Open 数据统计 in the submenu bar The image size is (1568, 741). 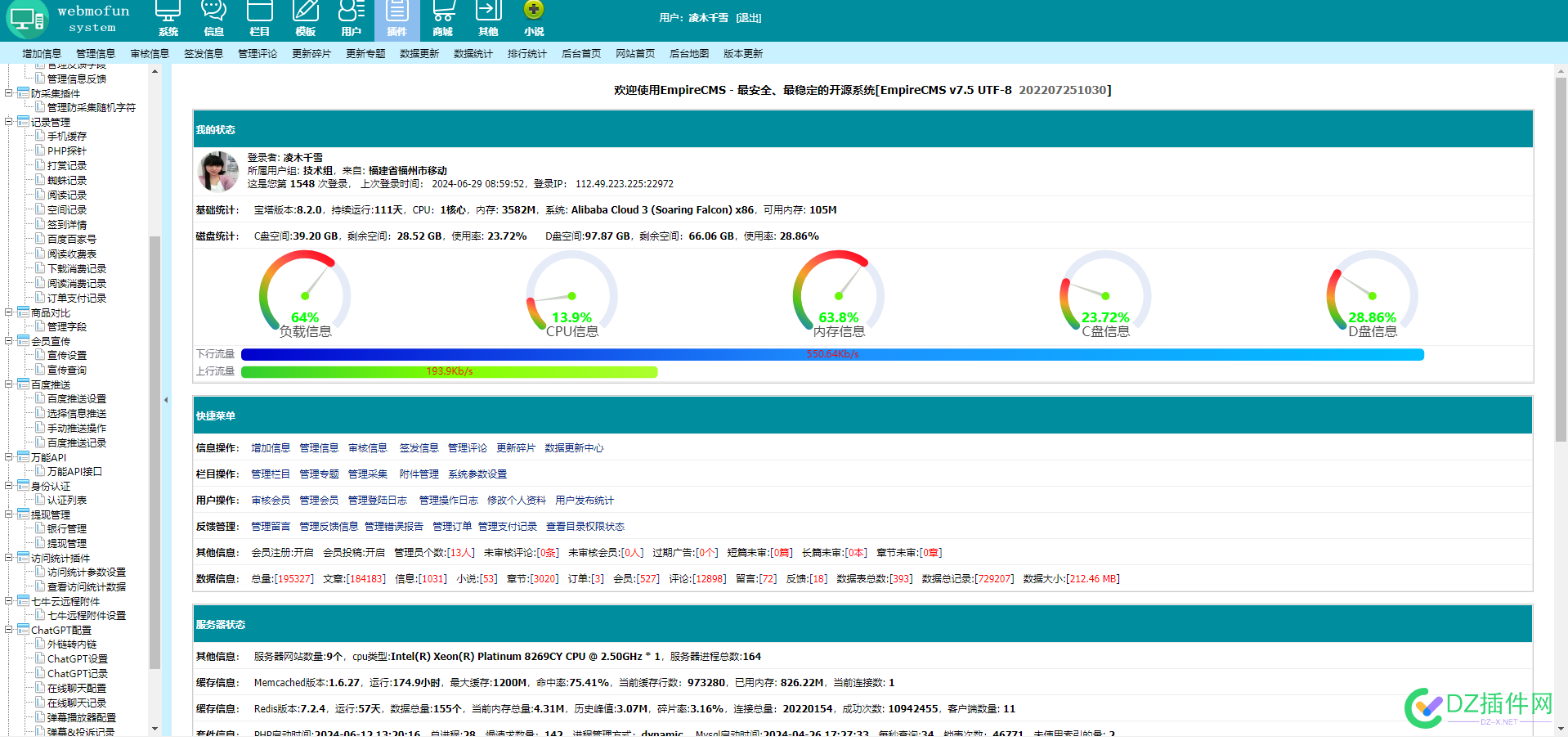[473, 53]
